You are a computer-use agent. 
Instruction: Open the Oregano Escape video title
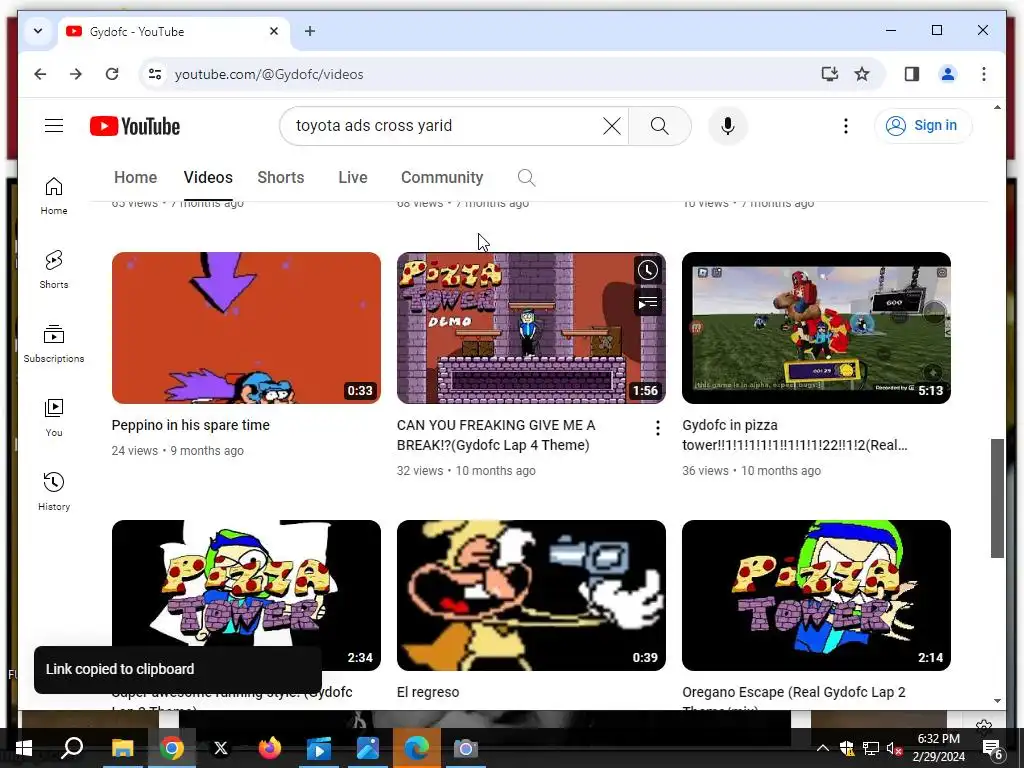click(794, 697)
